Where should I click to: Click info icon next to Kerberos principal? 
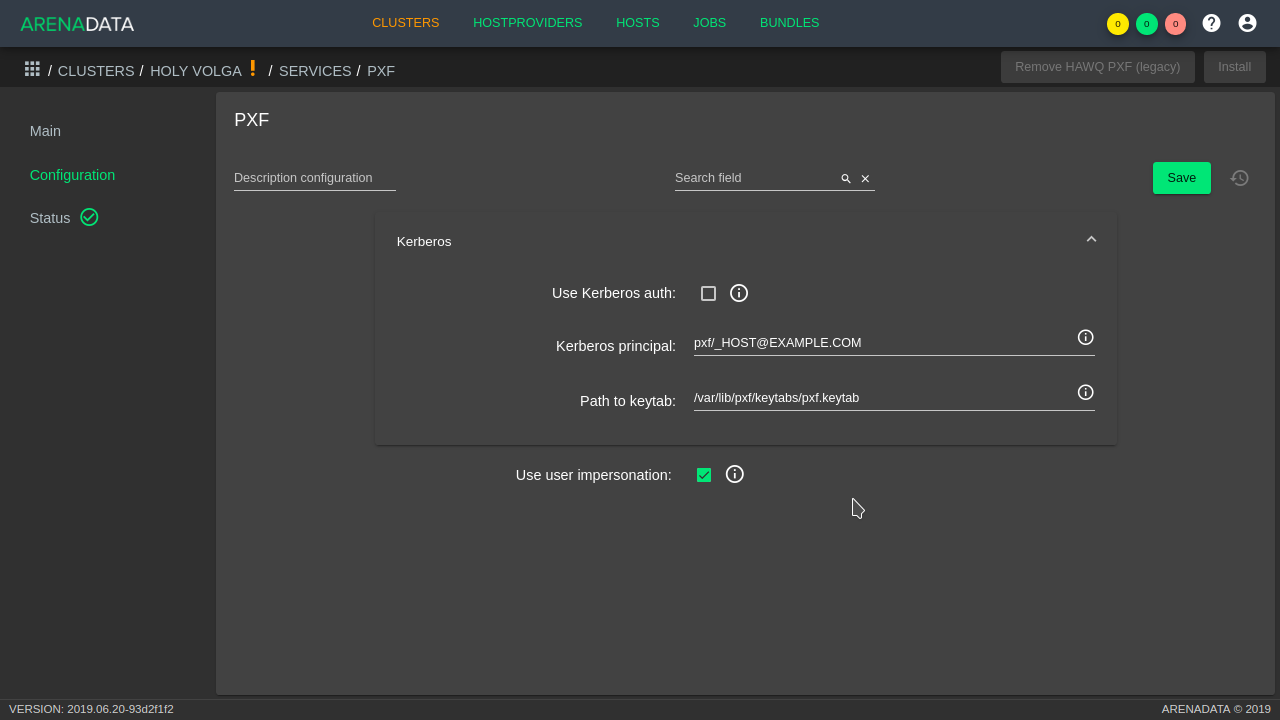click(1085, 337)
